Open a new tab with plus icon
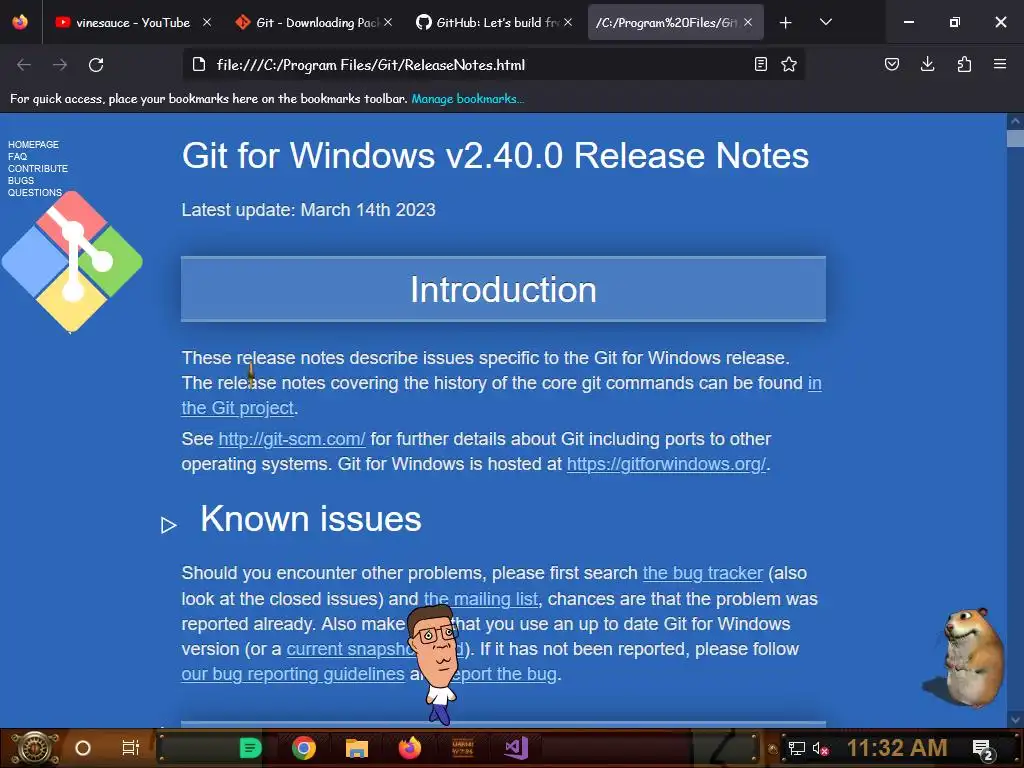1024x768 pixels. [x=786, y=23]
